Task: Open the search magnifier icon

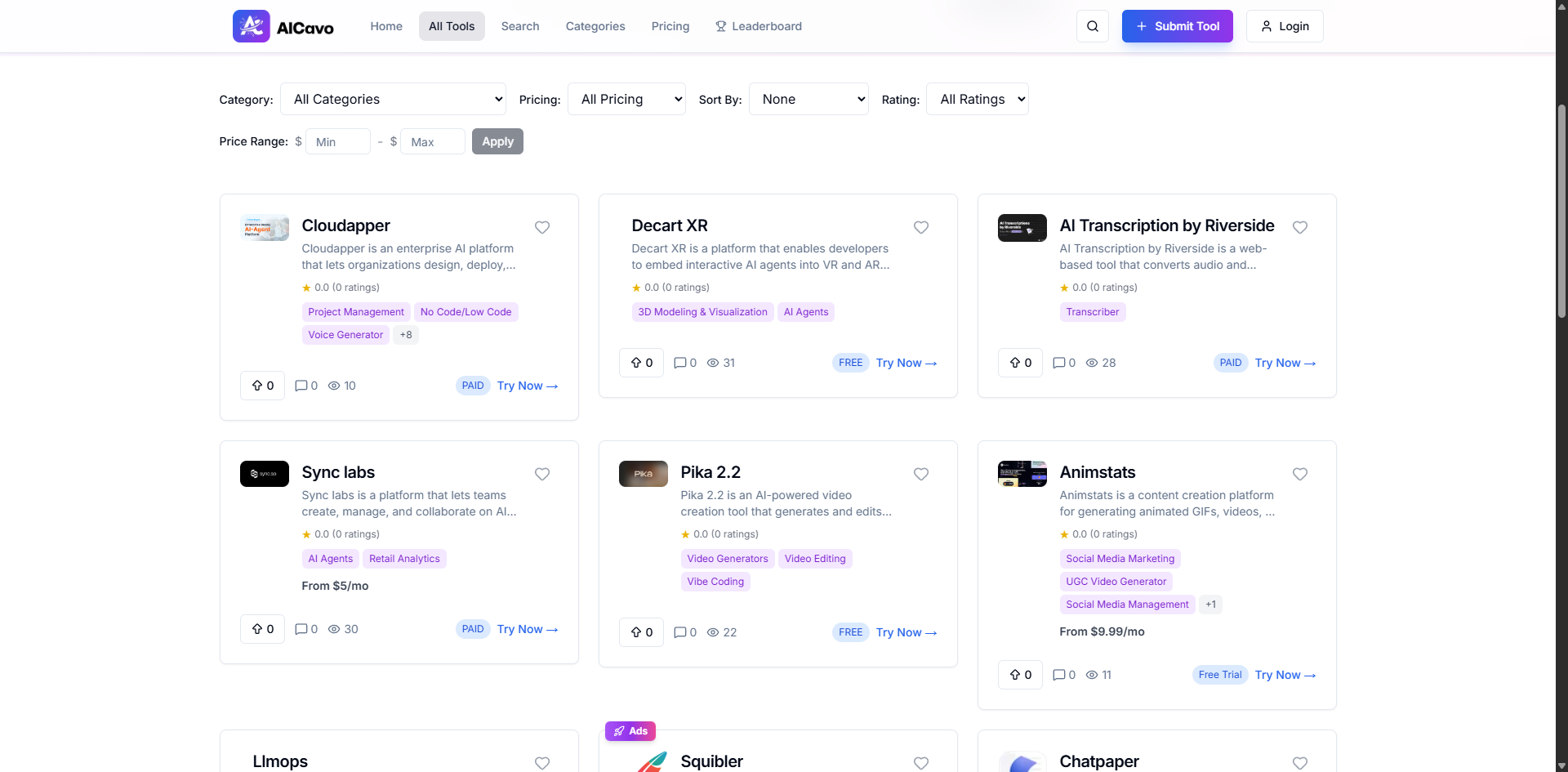Action: [1092, 26]
